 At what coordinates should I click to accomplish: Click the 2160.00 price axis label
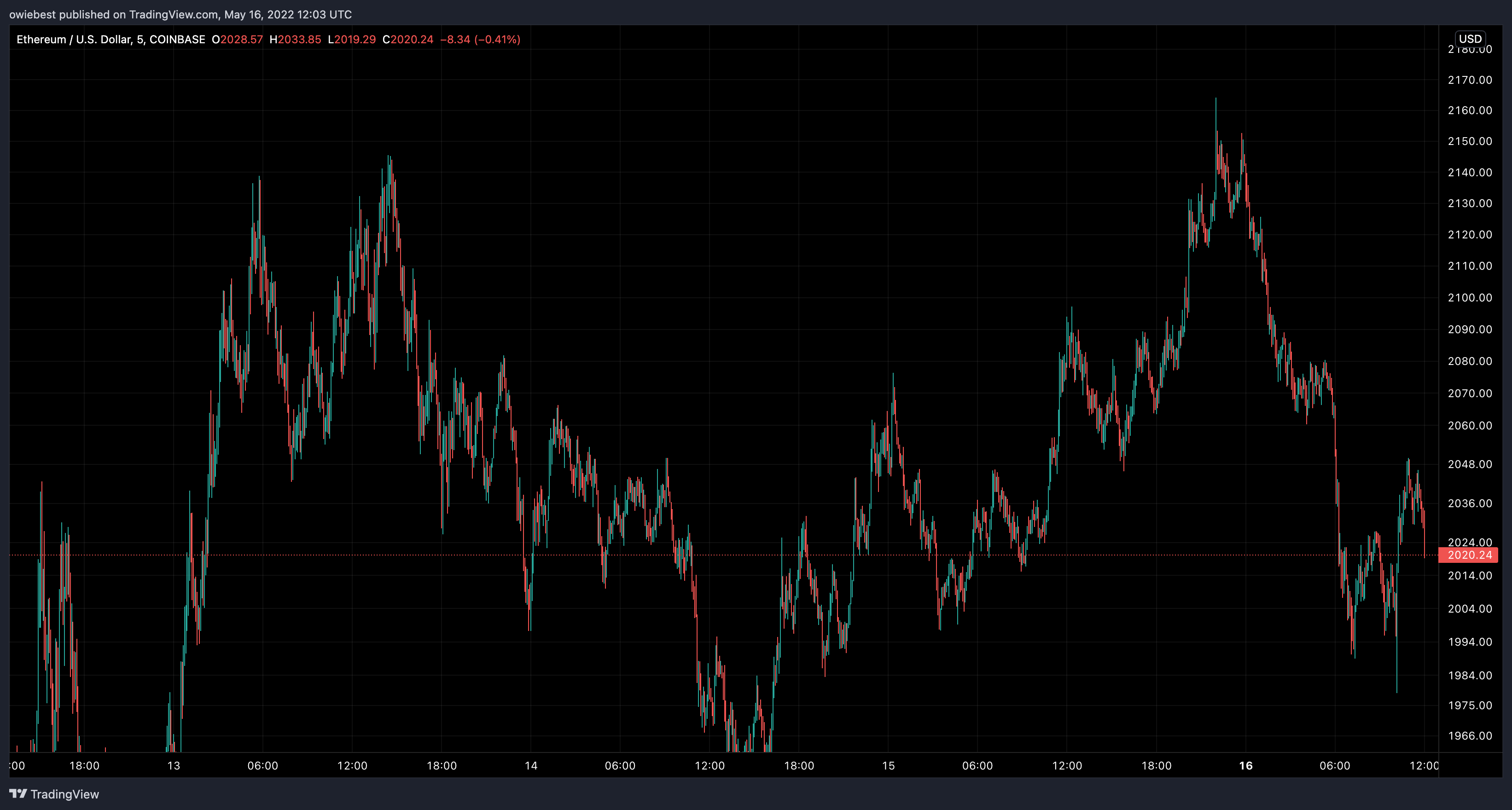(1469, 110)
